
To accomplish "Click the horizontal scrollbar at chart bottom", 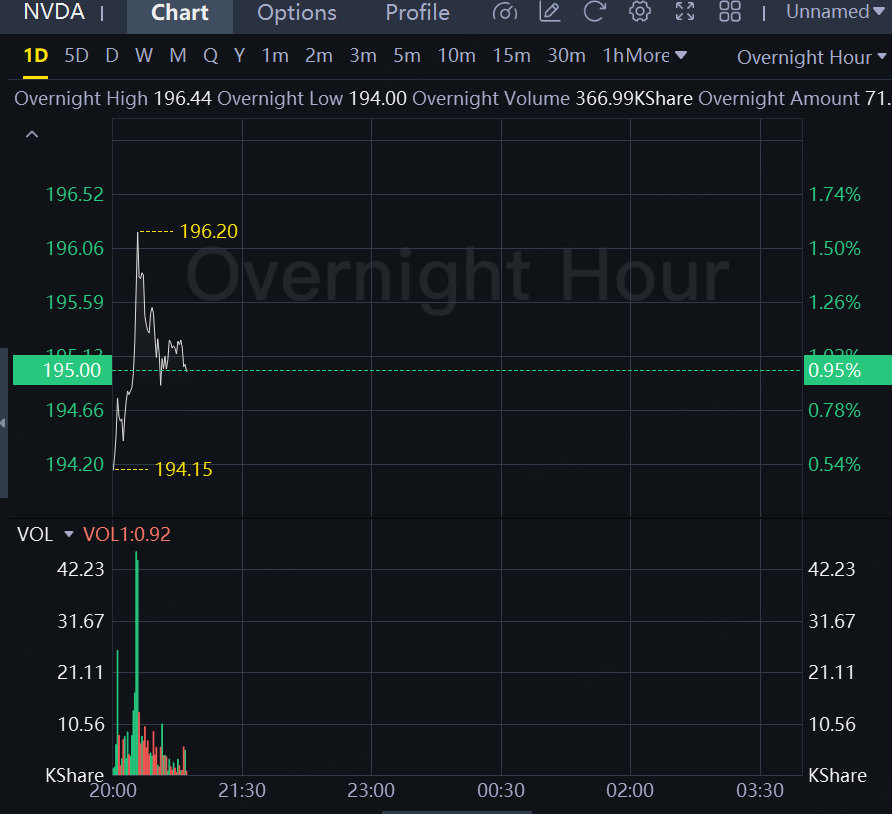I will (x=457, y=812).
